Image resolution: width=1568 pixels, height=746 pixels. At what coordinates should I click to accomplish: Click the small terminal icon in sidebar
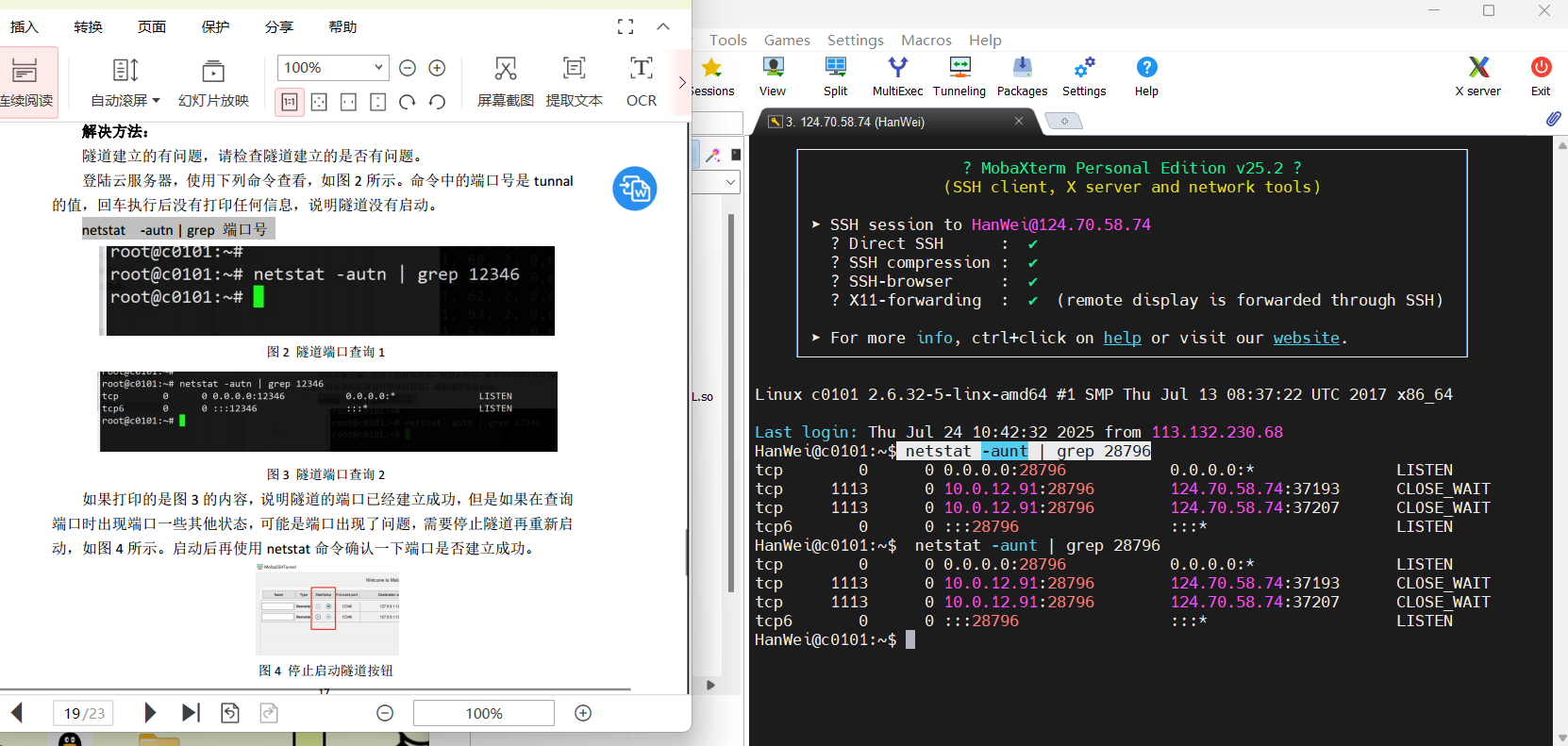coord(736,154)
